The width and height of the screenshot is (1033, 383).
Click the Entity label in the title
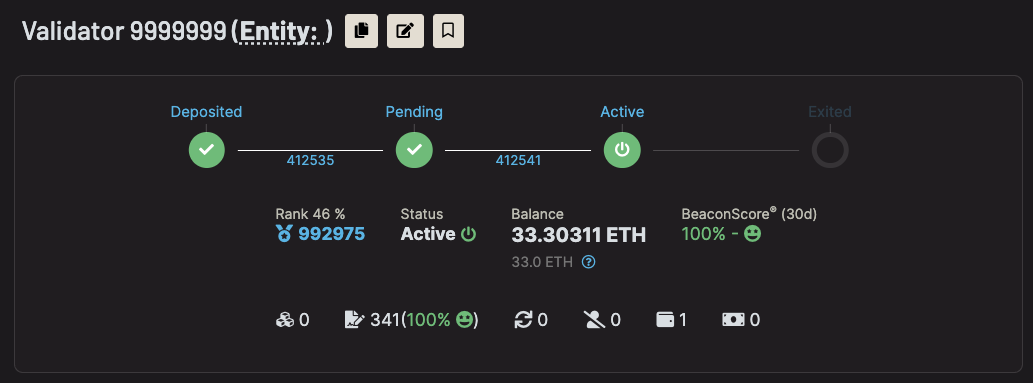[281, 31]
